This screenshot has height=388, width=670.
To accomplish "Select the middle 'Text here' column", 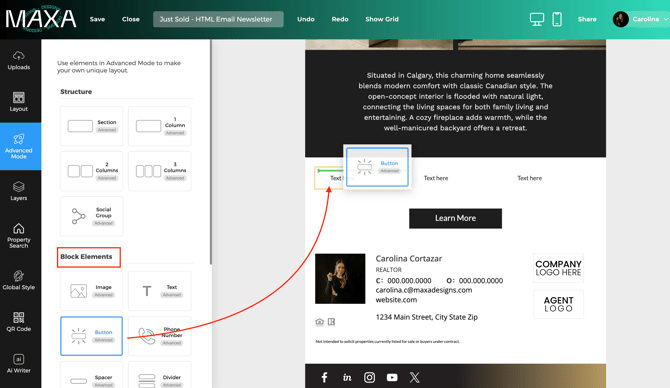I will [436, 178].
